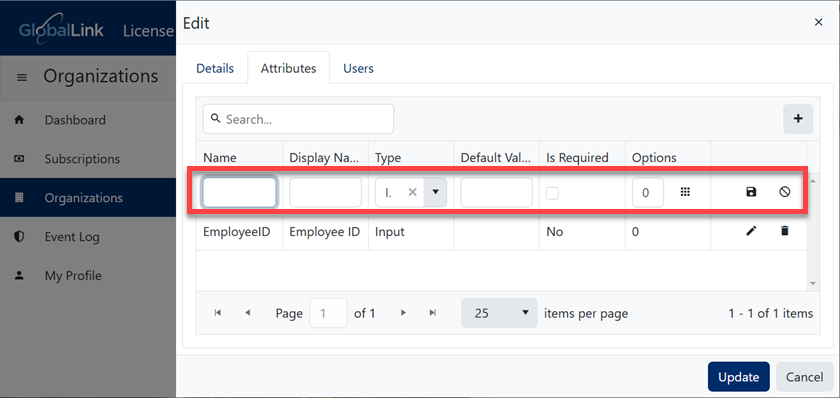
Task: Check the Is Required checkbox
Action: [552, 193]
